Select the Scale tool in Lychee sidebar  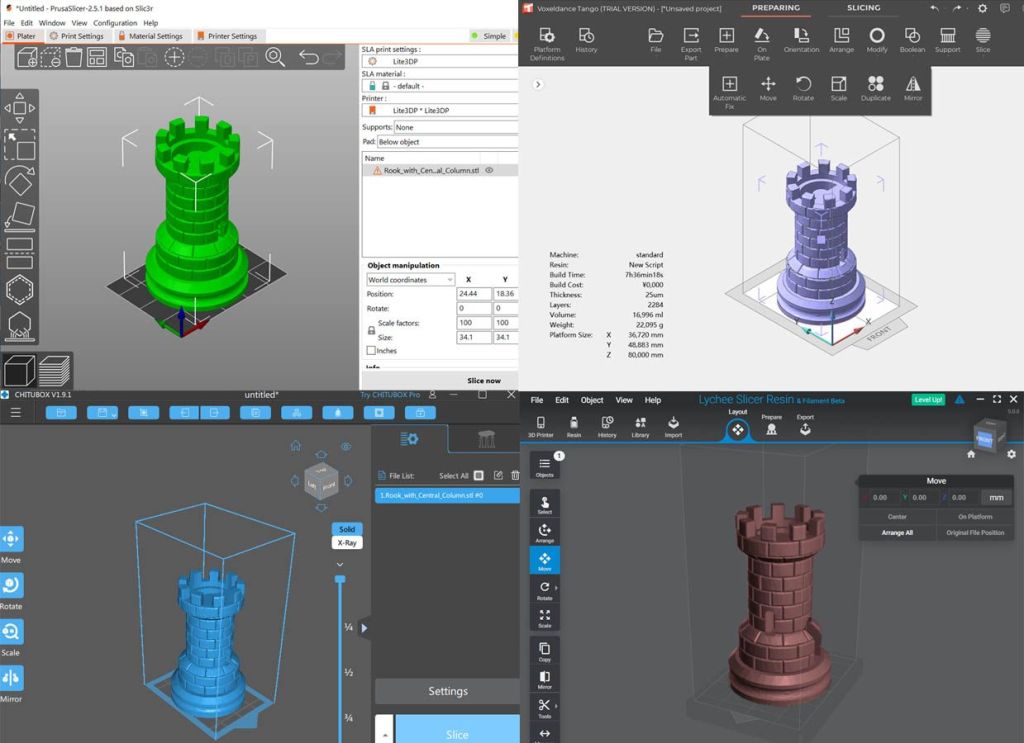click(544, 619)
